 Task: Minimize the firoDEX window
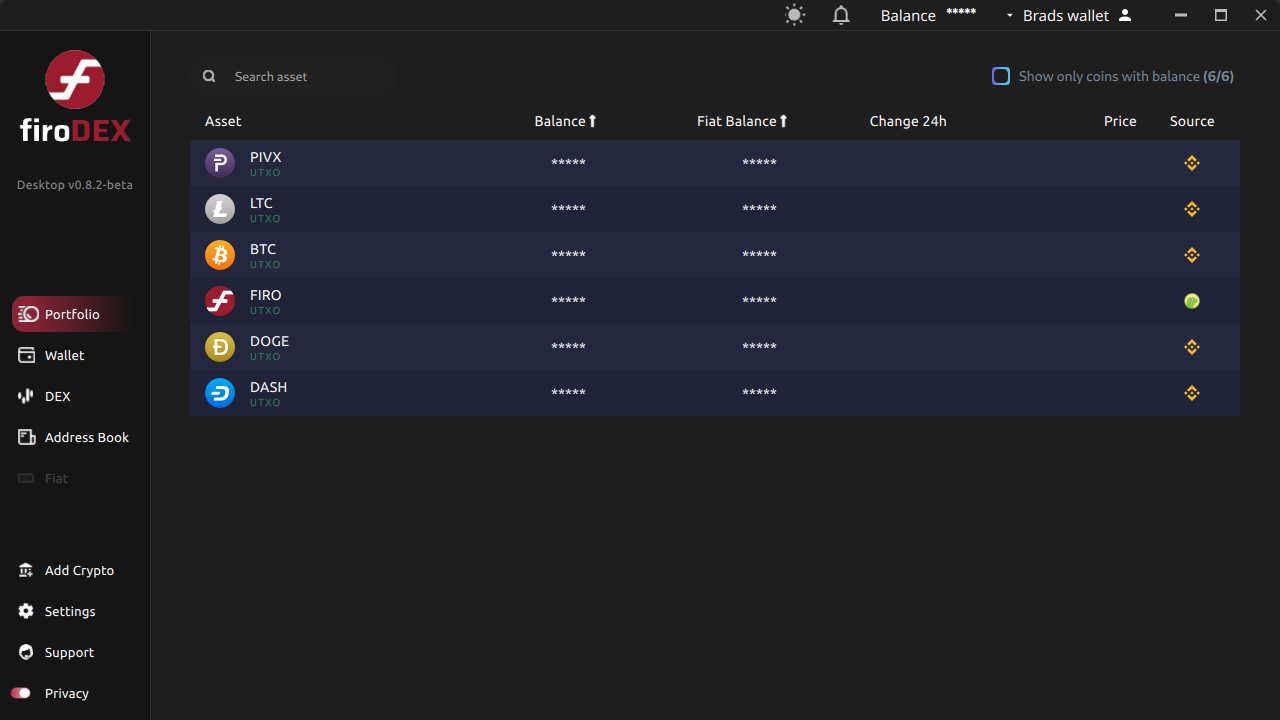tap(1182, 15)
